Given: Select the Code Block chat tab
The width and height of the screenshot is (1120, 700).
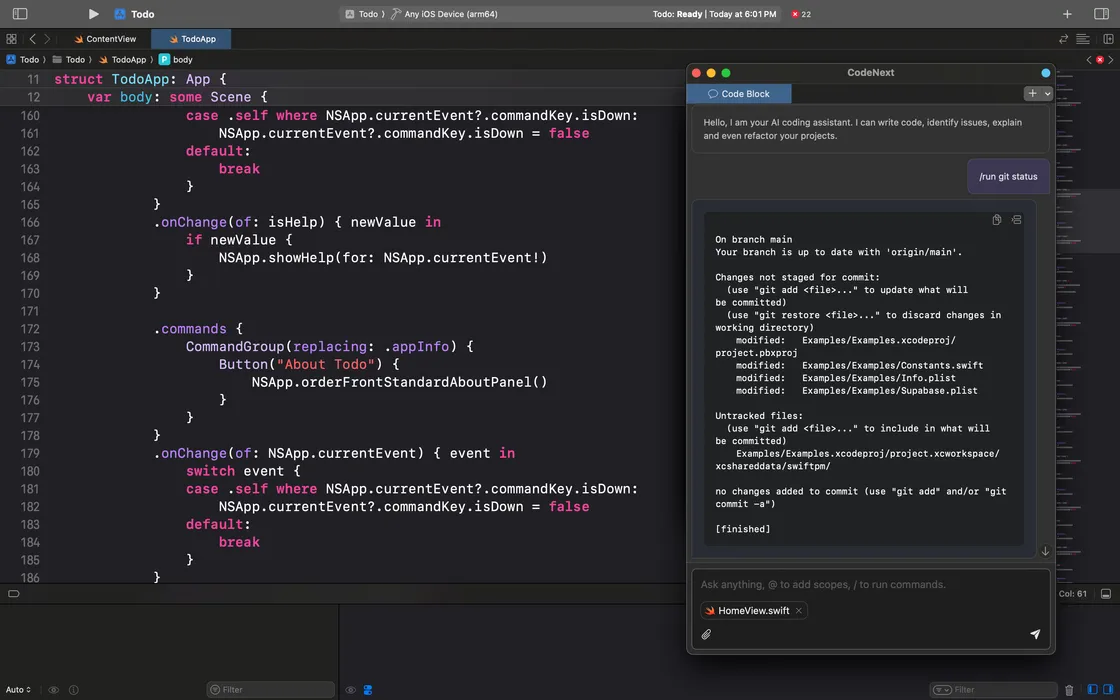Looking at the screenshot, I should tap(739, 94).
